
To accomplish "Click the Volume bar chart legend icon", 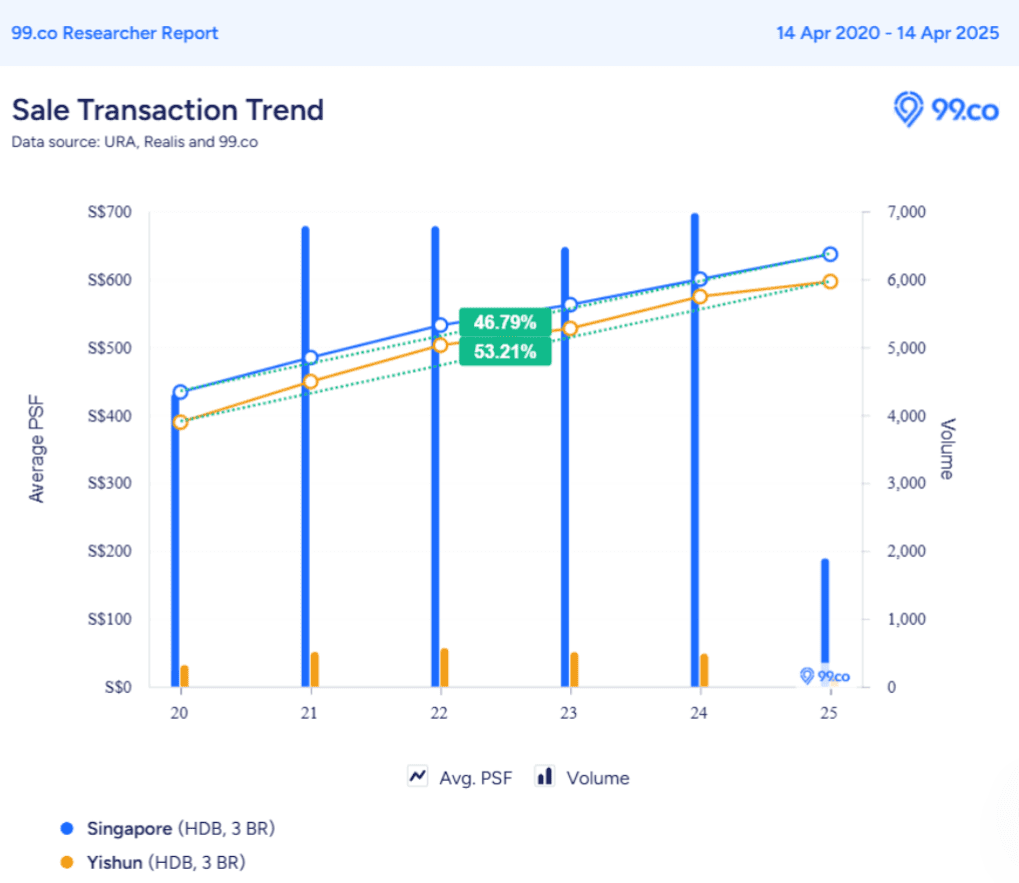I will [x=545, y=777].
